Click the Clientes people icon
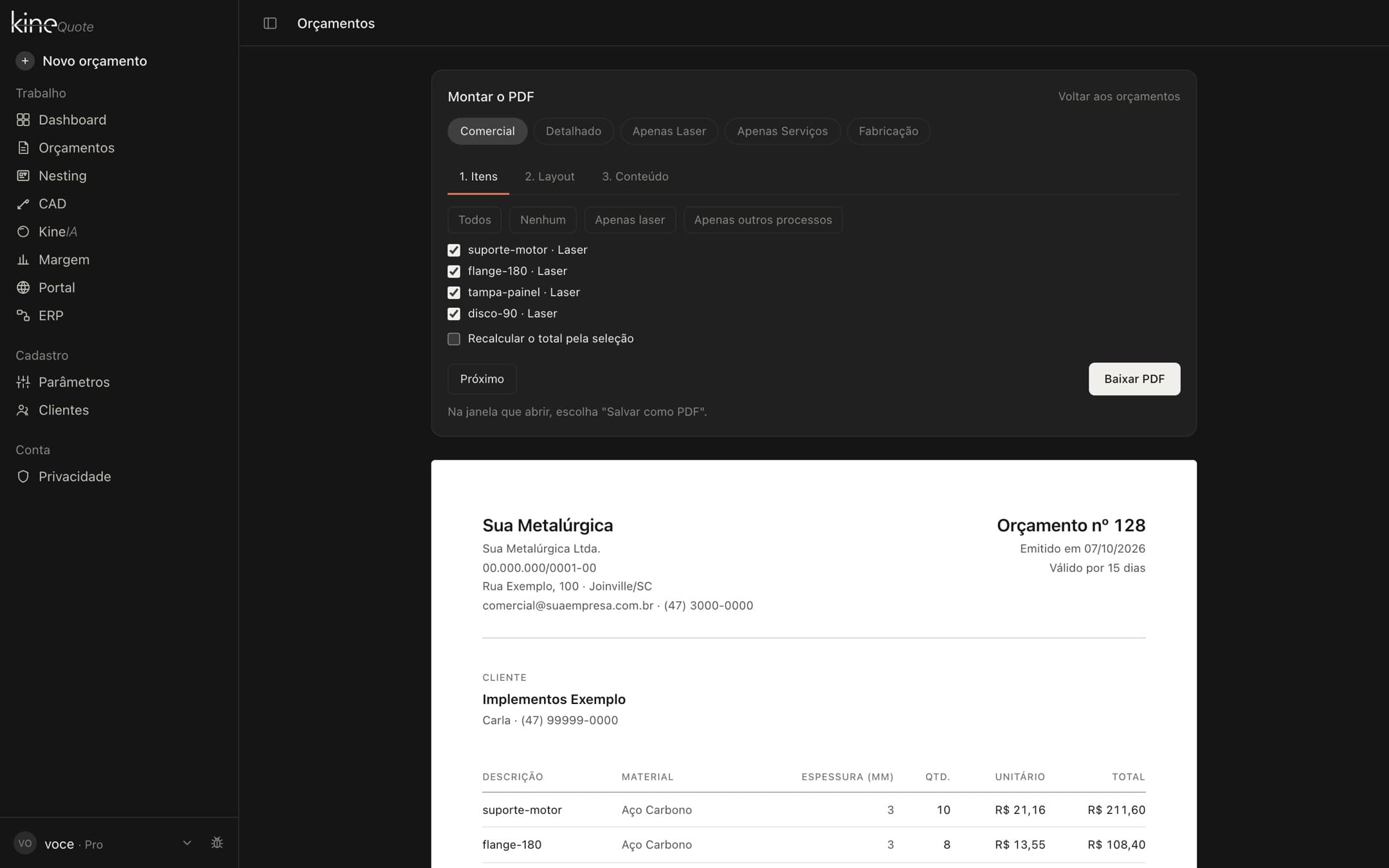Image resolution: width=1389 pixels, height=868 pixels. 23,410
